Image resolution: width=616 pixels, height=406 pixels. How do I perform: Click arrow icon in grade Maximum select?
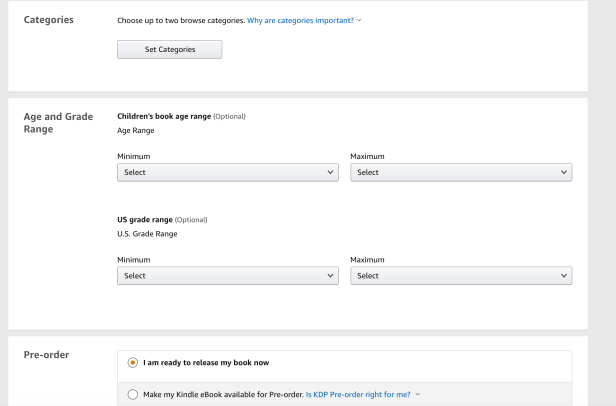pos(564,275)
